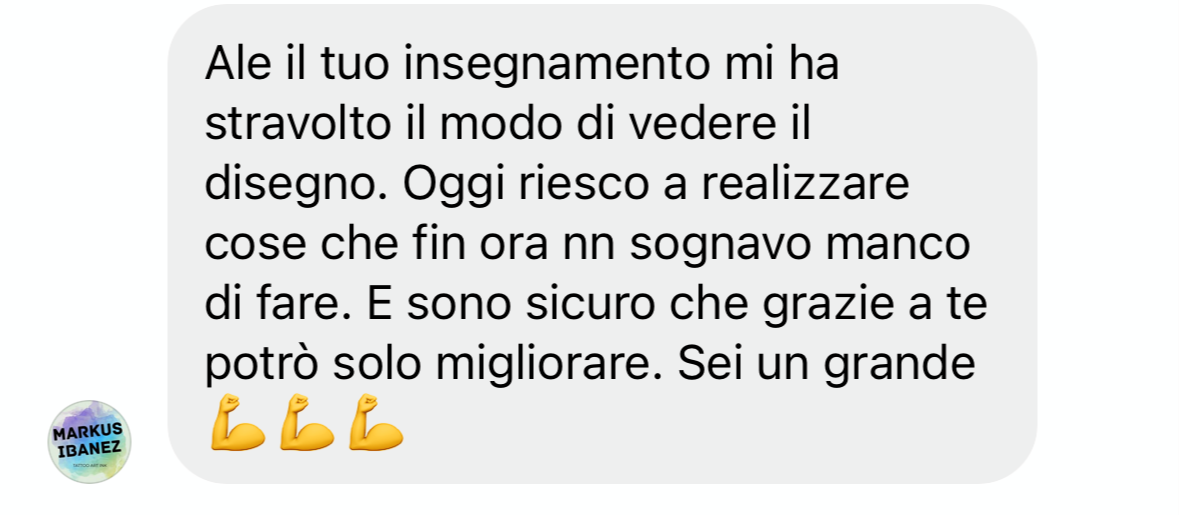Click the middle flexed bicep emoji
The width and height of the screenshot is (1179, 515).
(x=307, y=423)
